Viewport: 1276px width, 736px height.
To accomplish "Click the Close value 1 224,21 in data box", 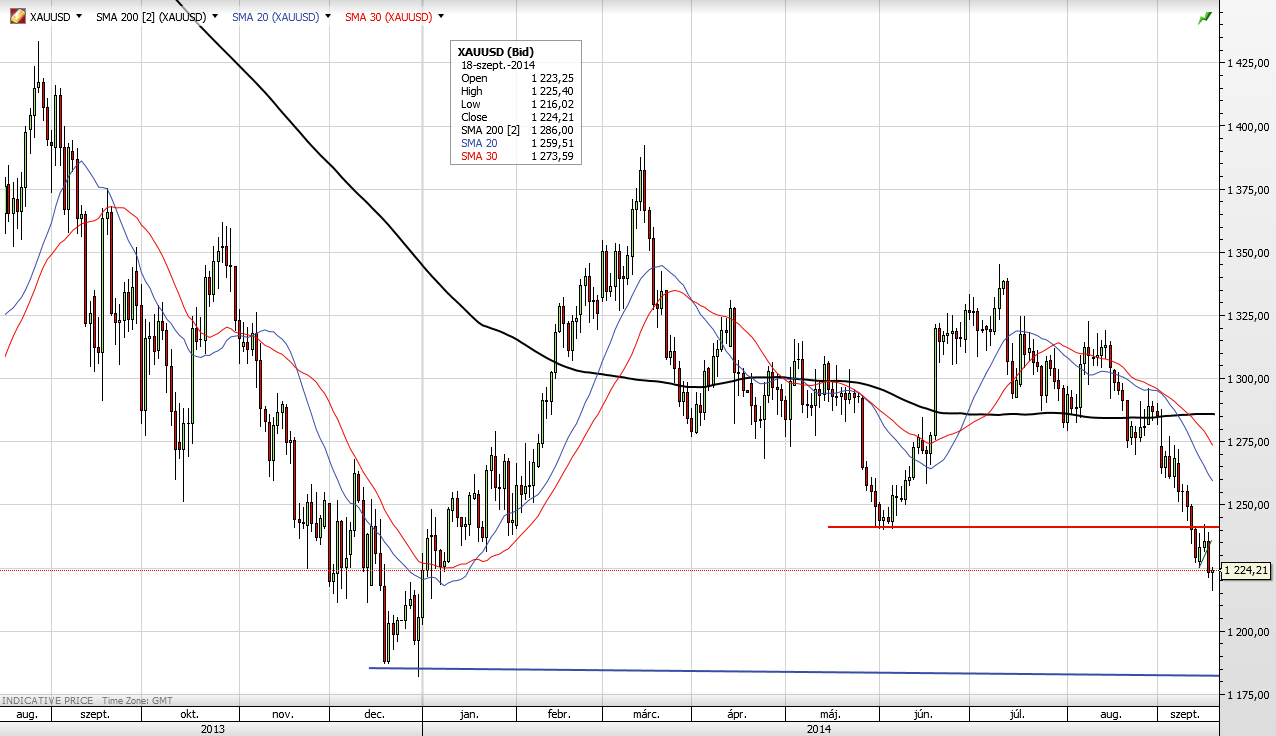I will 553,117.
